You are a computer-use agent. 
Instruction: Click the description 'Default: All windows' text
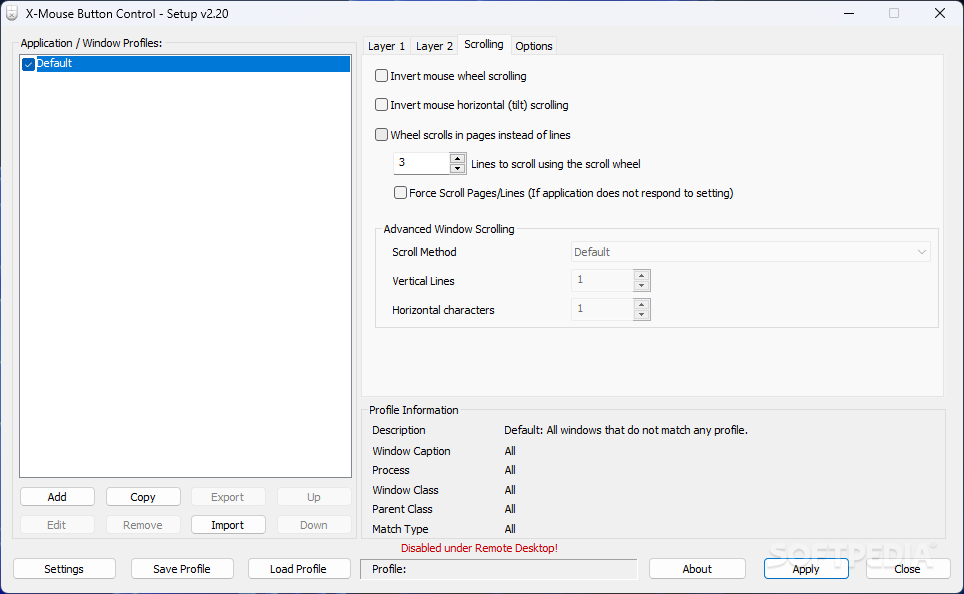coord(626,430)
